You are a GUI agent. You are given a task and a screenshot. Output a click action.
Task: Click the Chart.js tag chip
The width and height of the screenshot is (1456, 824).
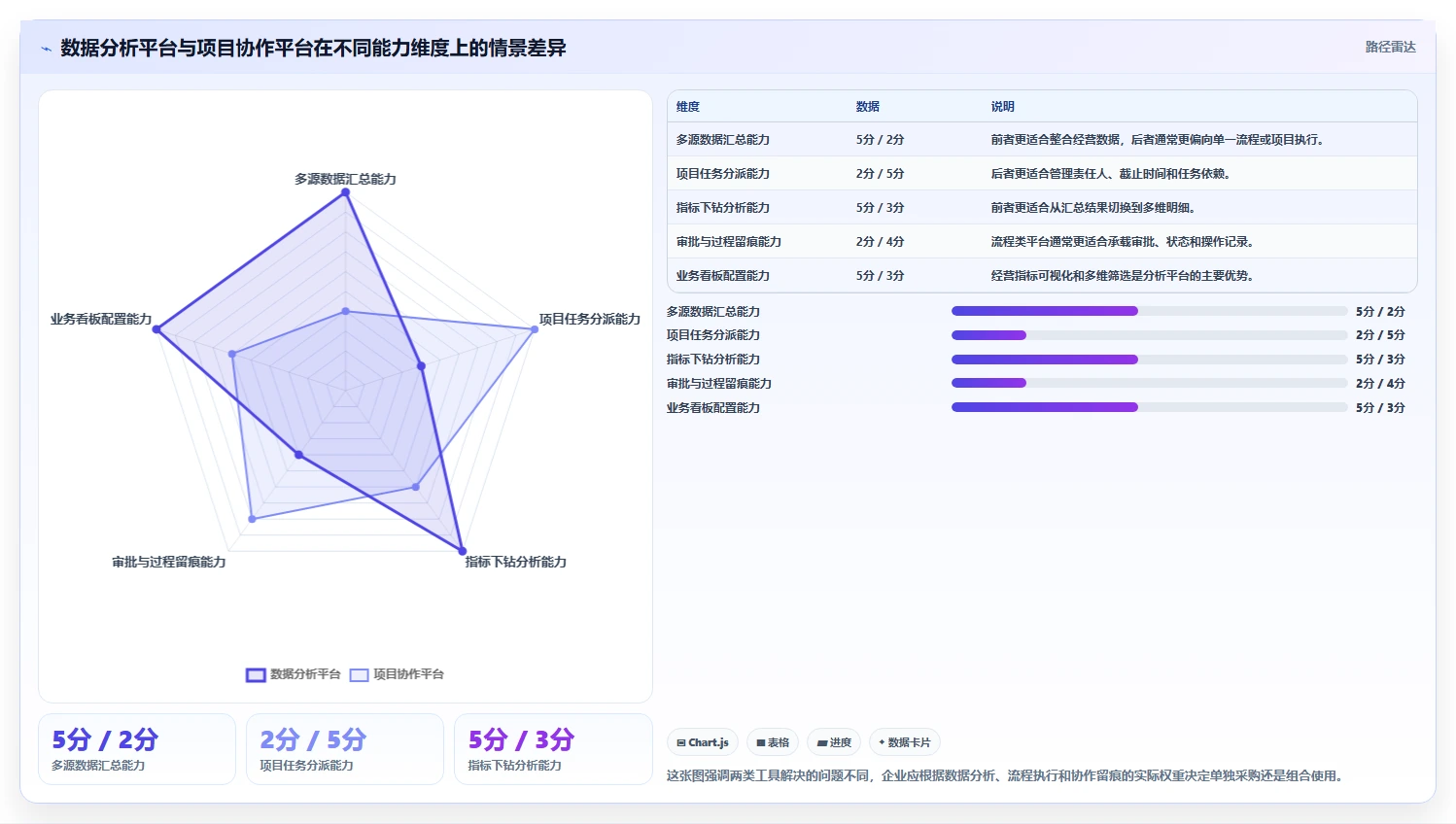[703, 742]
